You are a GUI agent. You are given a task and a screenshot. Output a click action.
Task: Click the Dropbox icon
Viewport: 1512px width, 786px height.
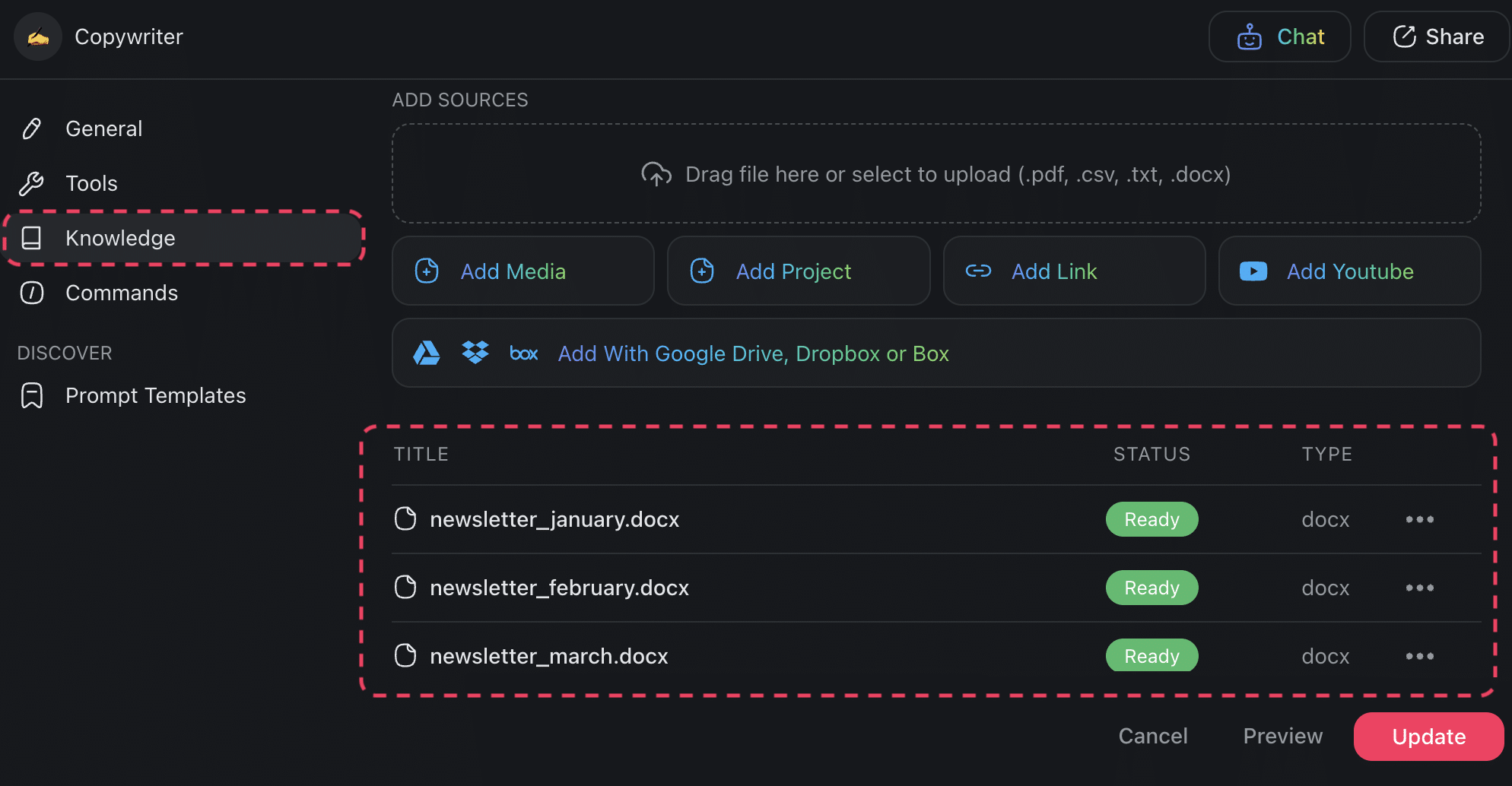pyautogui.click(x=475, y=353)
